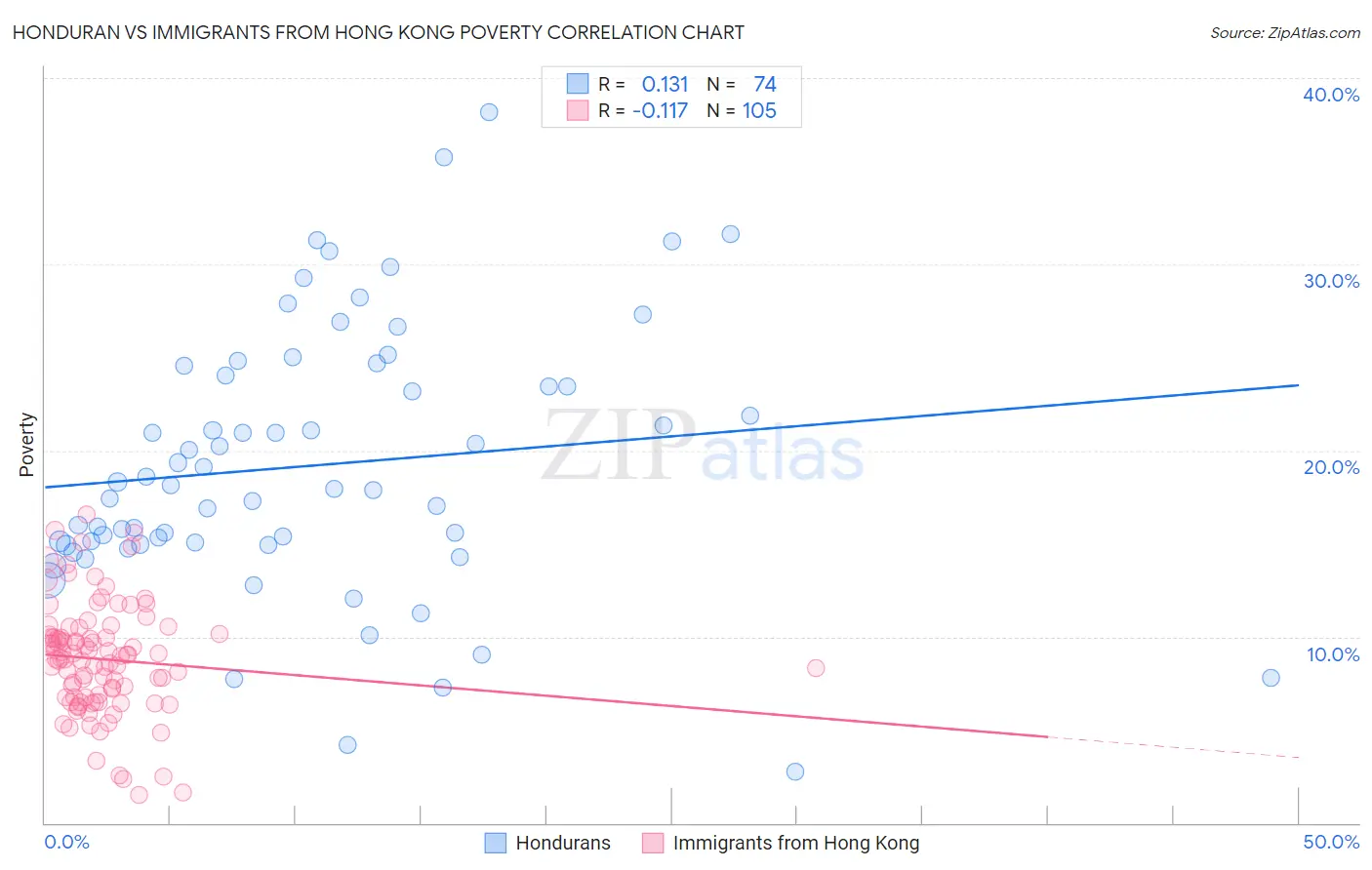Click the highest blue data point near 38%

489,112
